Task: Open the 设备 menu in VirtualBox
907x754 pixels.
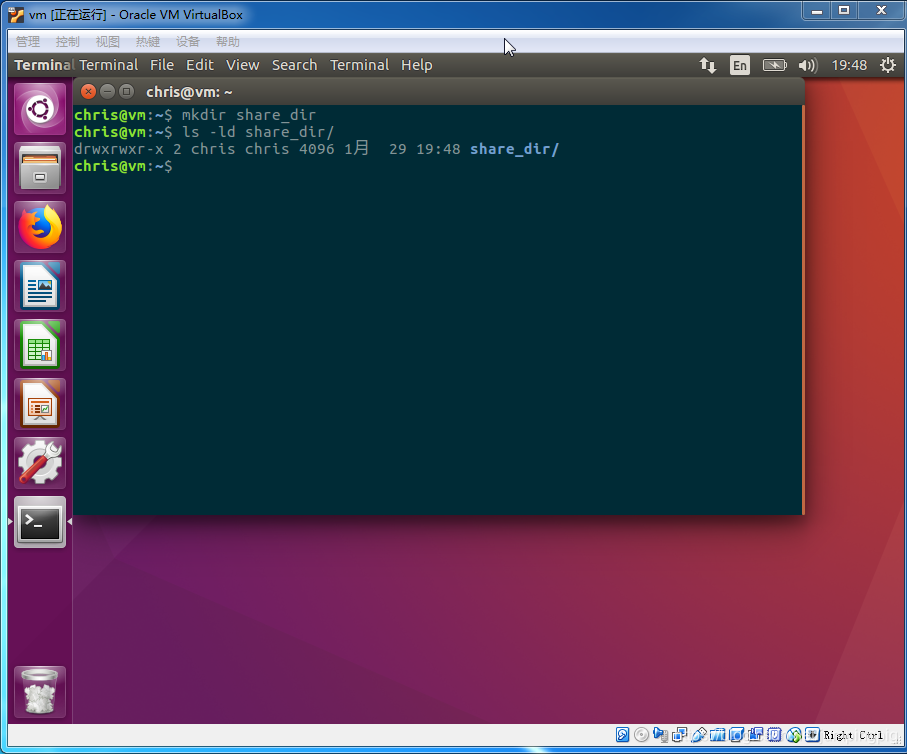Action: pyautogui.click(x=187, y=42)
